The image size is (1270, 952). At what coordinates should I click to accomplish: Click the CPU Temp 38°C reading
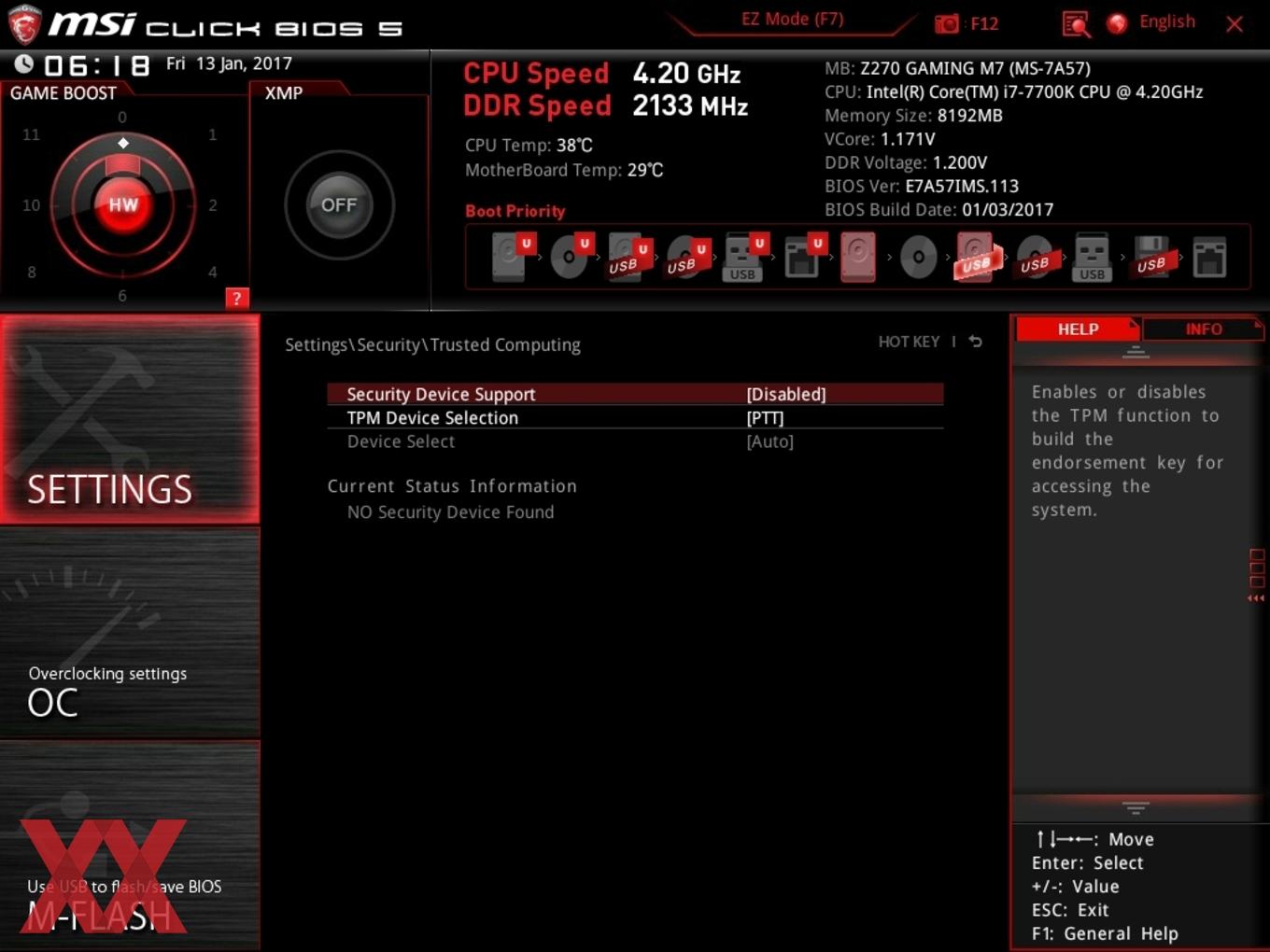tap(529, 145)
